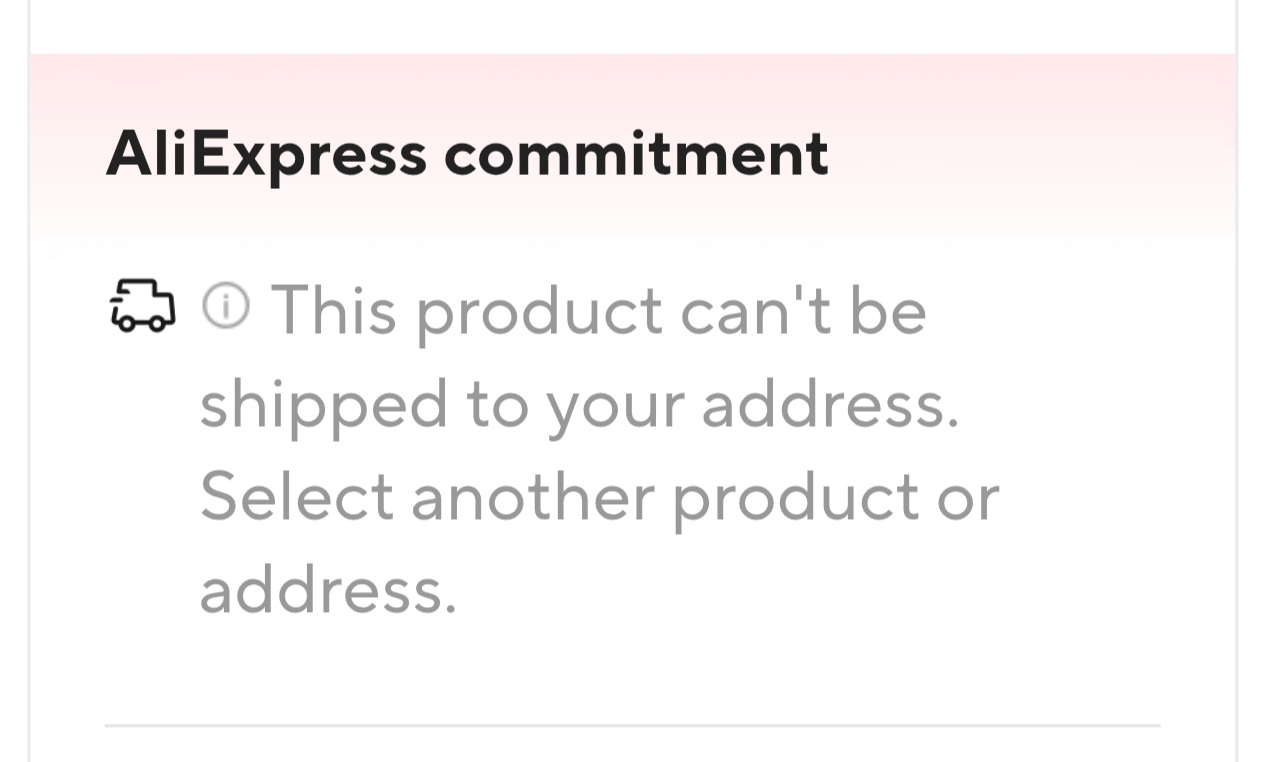Click the word "be" ending the first line
Viewport: 1277px width, 762px height.
pyautogui.click(x=888, y=309)
